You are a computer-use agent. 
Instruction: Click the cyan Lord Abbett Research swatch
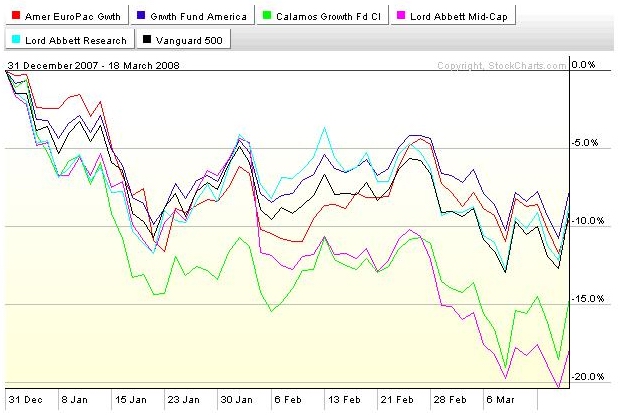click(16, 39)
